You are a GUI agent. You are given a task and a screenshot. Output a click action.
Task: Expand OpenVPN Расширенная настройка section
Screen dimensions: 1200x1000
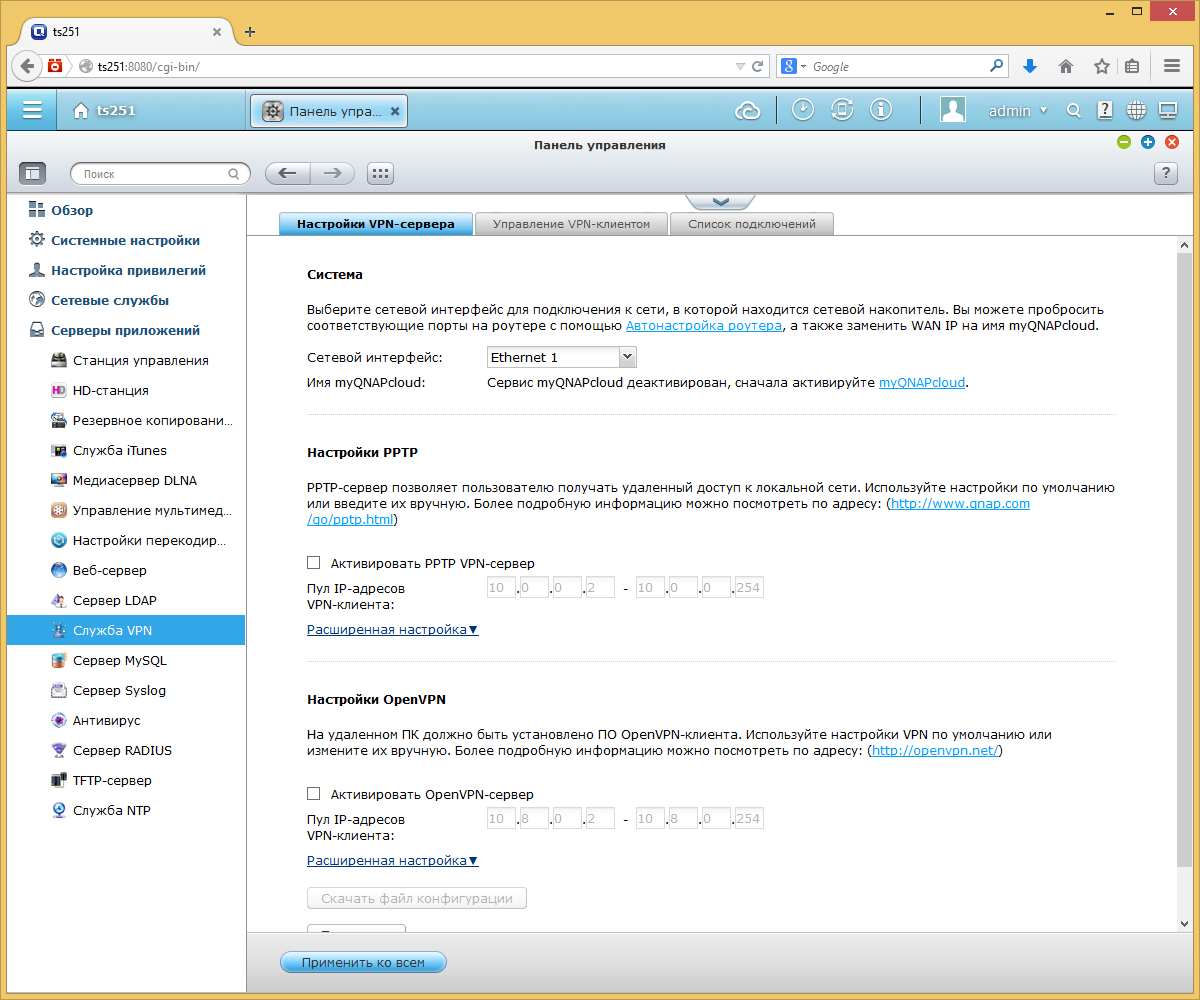pyautogui.click(x=392, y=860)
